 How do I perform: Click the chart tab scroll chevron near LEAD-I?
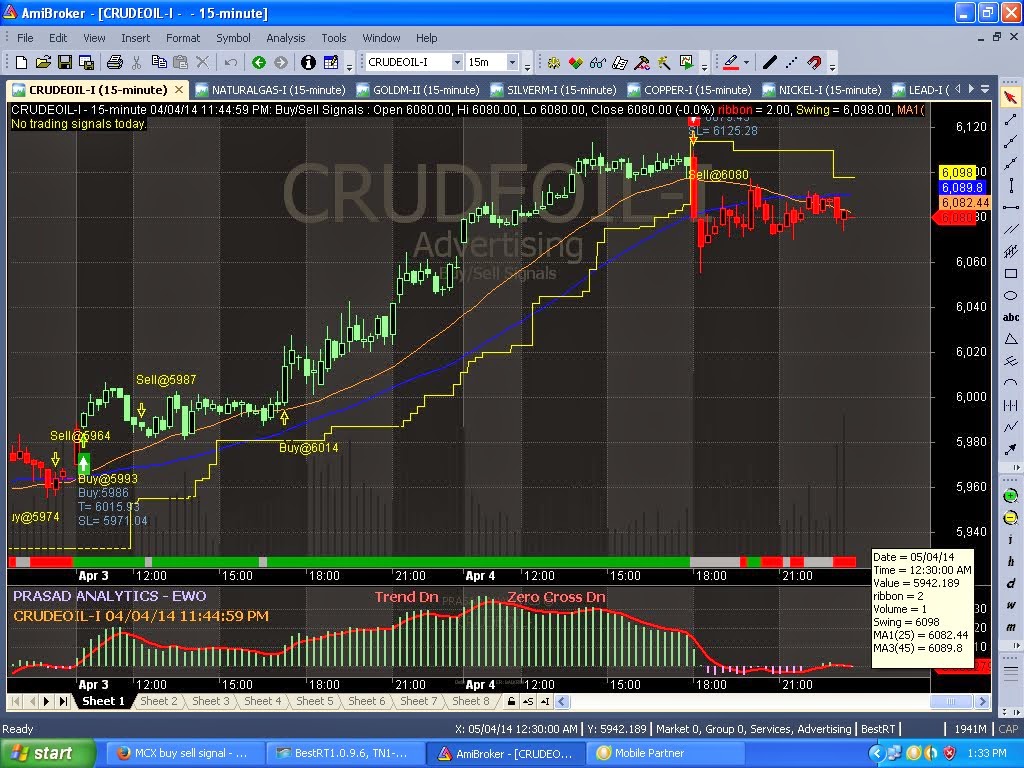click(x=957, y=89)
